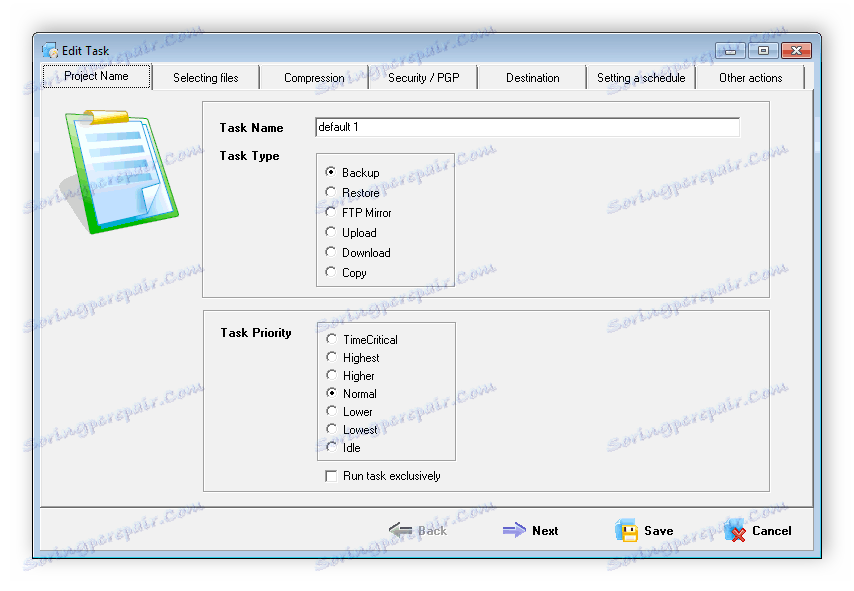The height and width of the screenshot is (591, 854).
Task: Set task priority to Idle
Action: (330, 448)
